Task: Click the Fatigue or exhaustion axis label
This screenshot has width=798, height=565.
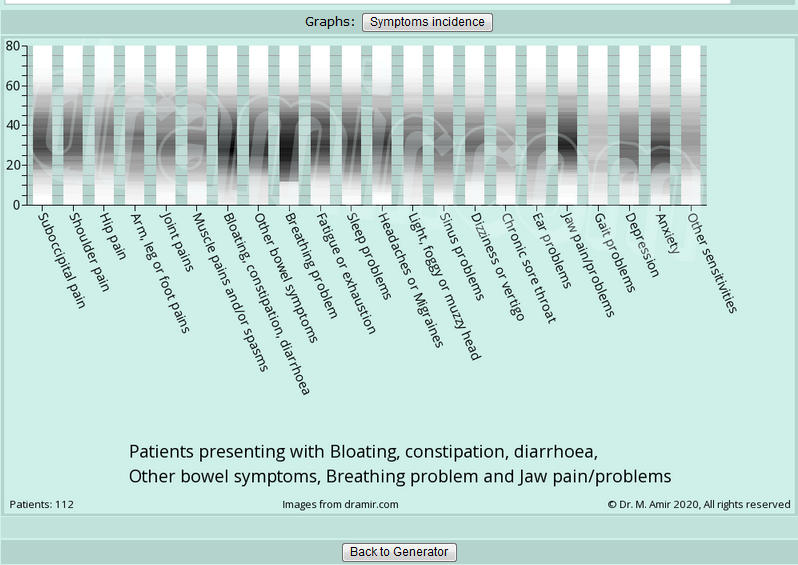Action: coord(346,270)
